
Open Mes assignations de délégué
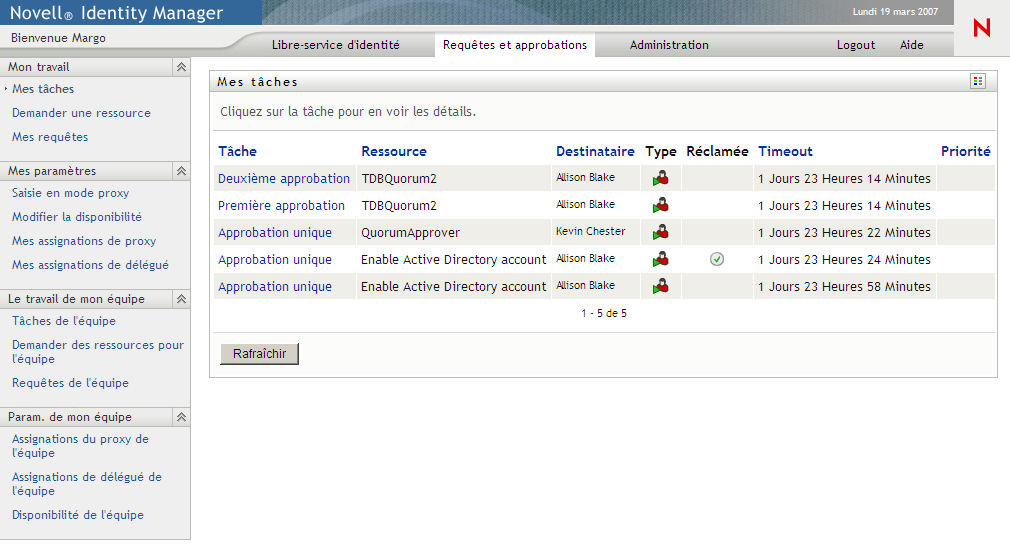click(x=90, y=265)
